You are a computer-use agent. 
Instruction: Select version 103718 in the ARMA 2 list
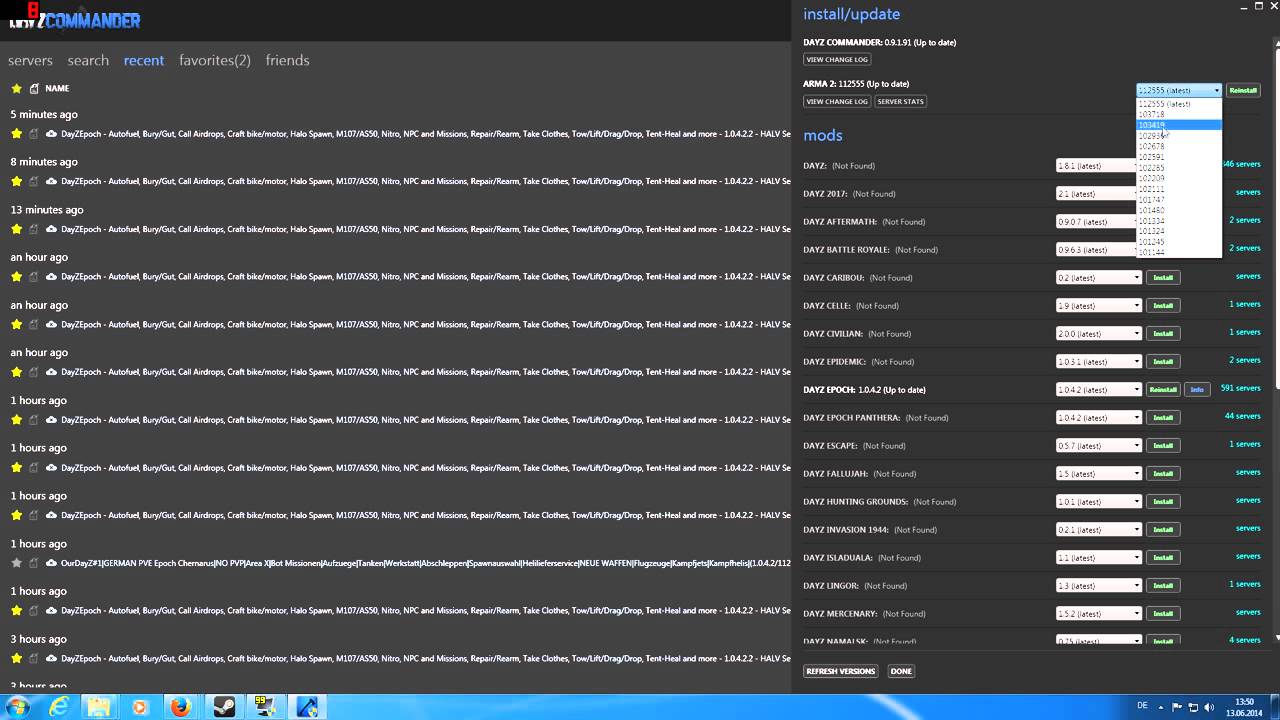pos(1179,114)
